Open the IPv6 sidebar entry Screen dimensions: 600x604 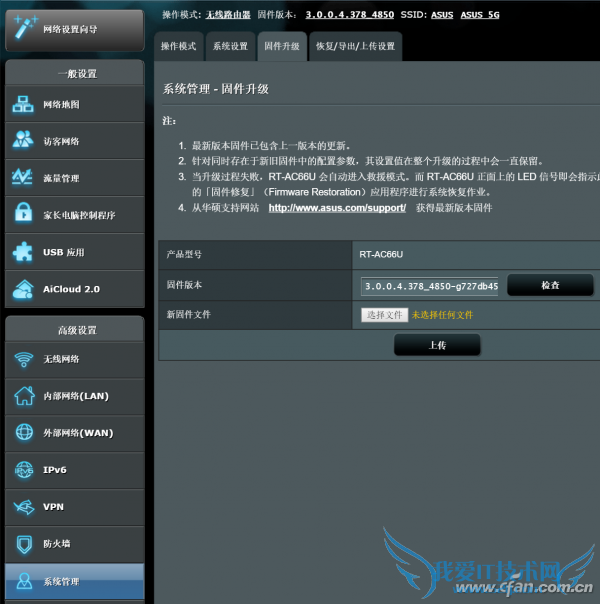[75, 470]
